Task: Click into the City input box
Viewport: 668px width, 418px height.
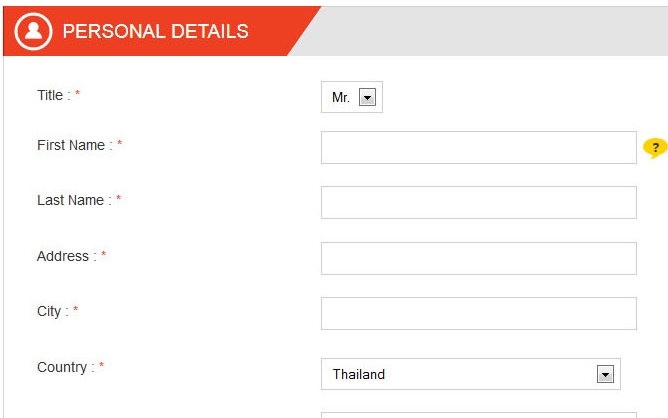Action: [x=479, y=314]
